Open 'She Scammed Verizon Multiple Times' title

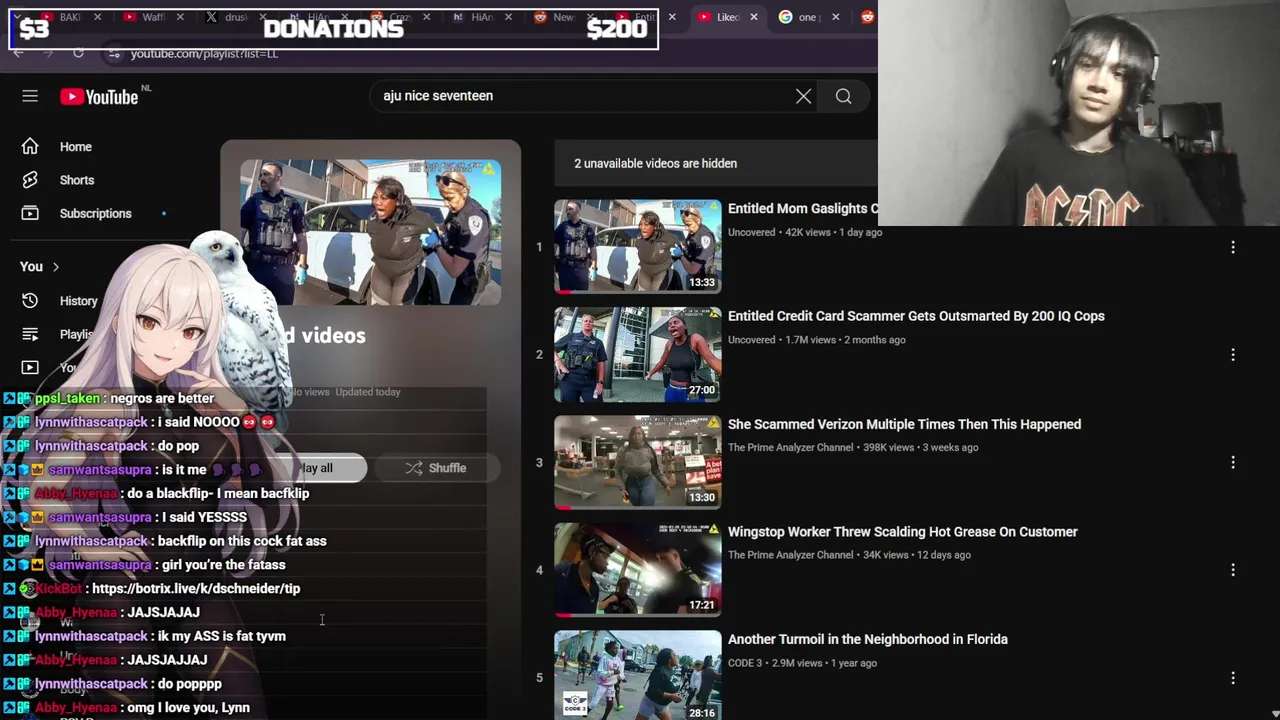coord(904,424)
